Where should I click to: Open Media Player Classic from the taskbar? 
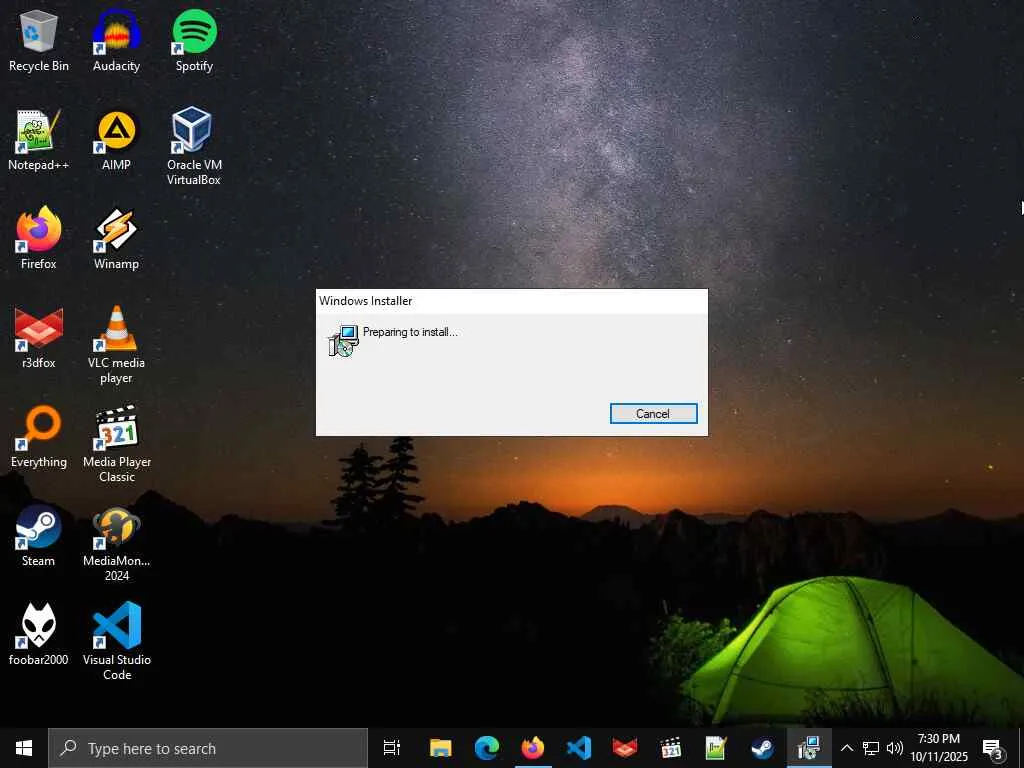pyautogui.click(x=671, y=748)
